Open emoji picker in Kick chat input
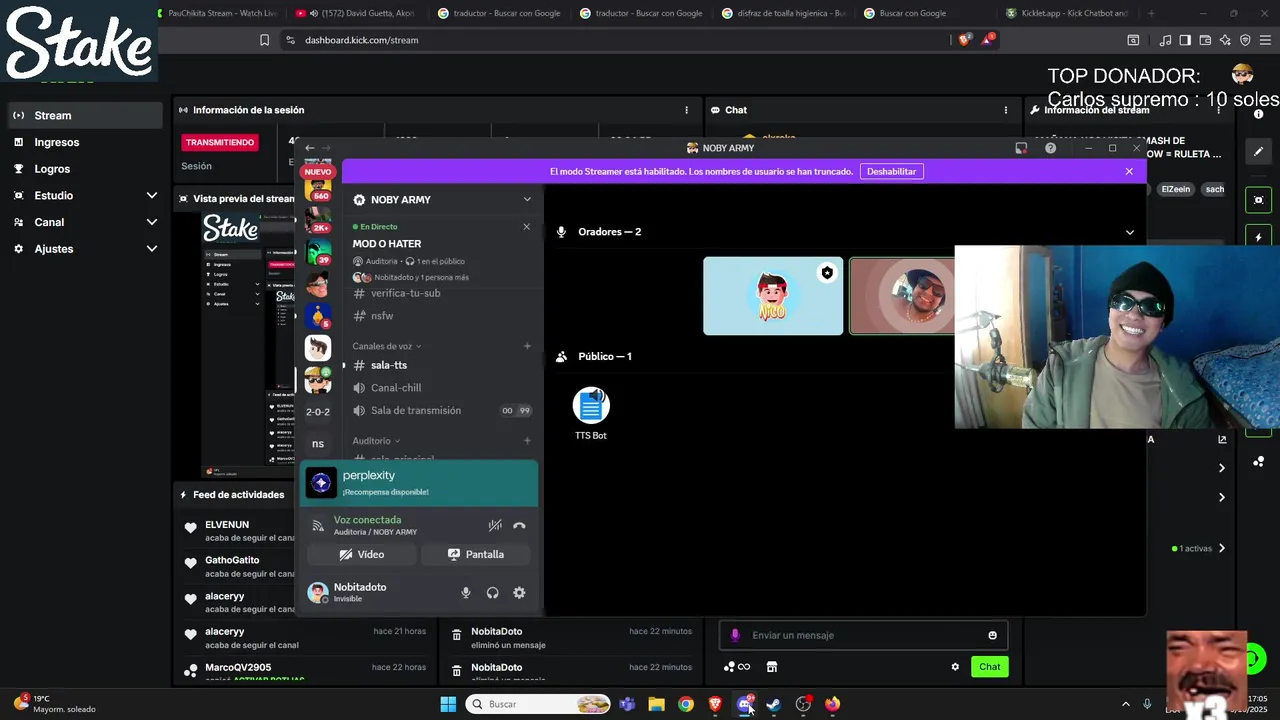The height and width of the screenshot is (720, 1280). 992,635
